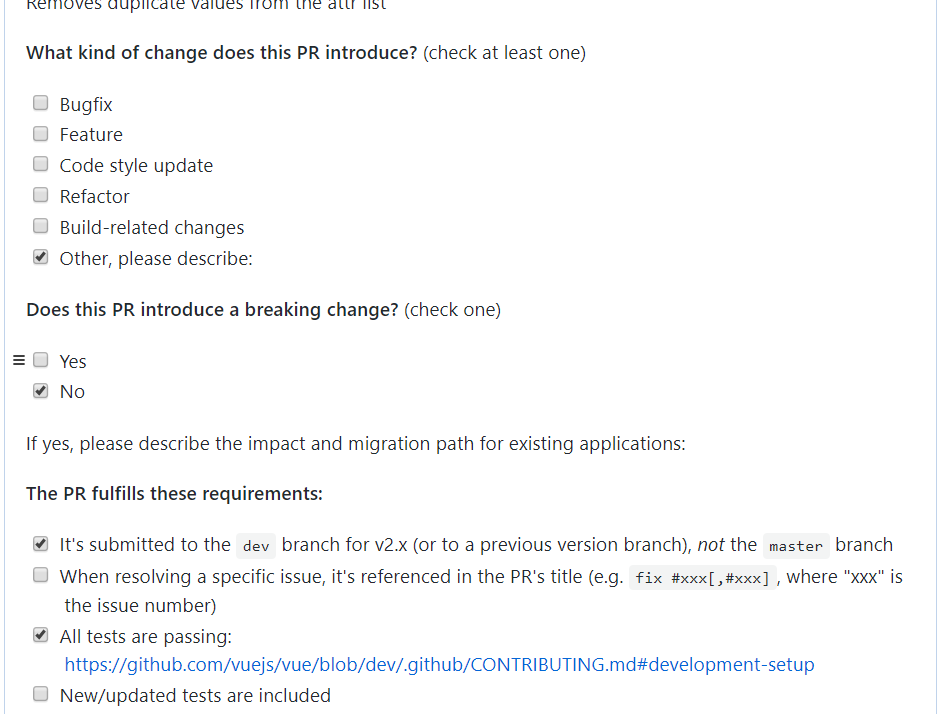
Task: Tick Yes for breaking change
Action: tap(41, 360)
